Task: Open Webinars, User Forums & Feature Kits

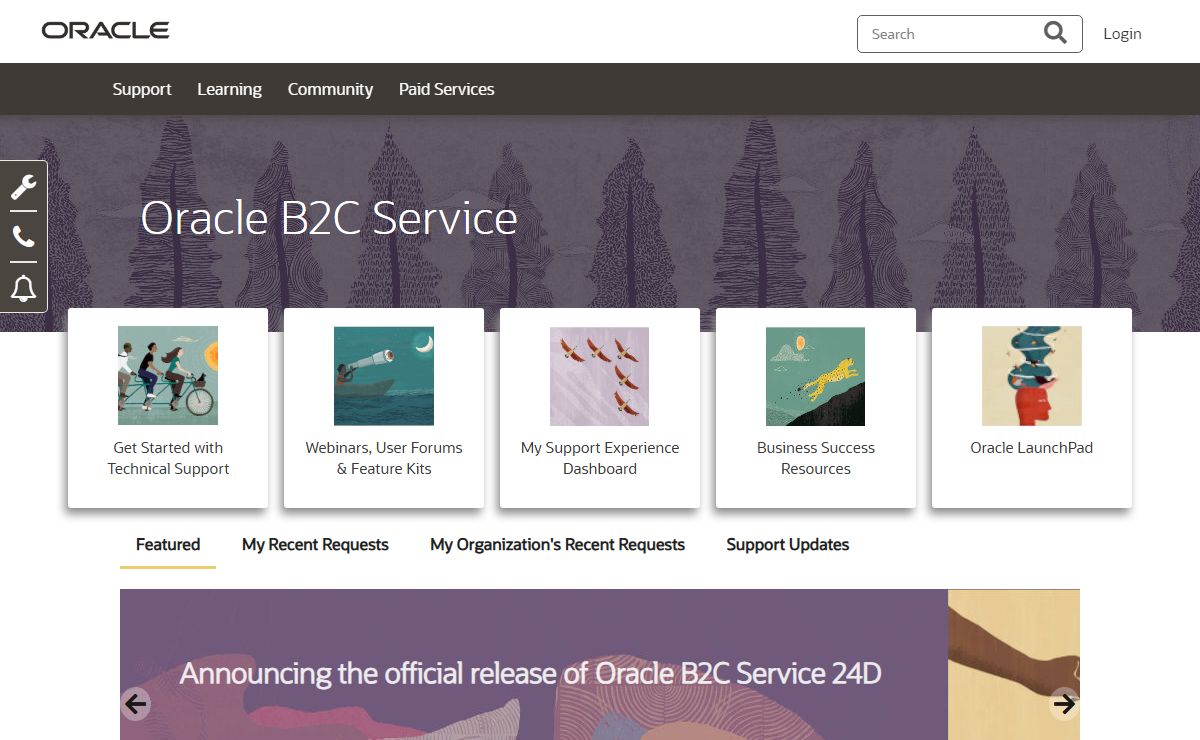Action: (x=384, y=458)
